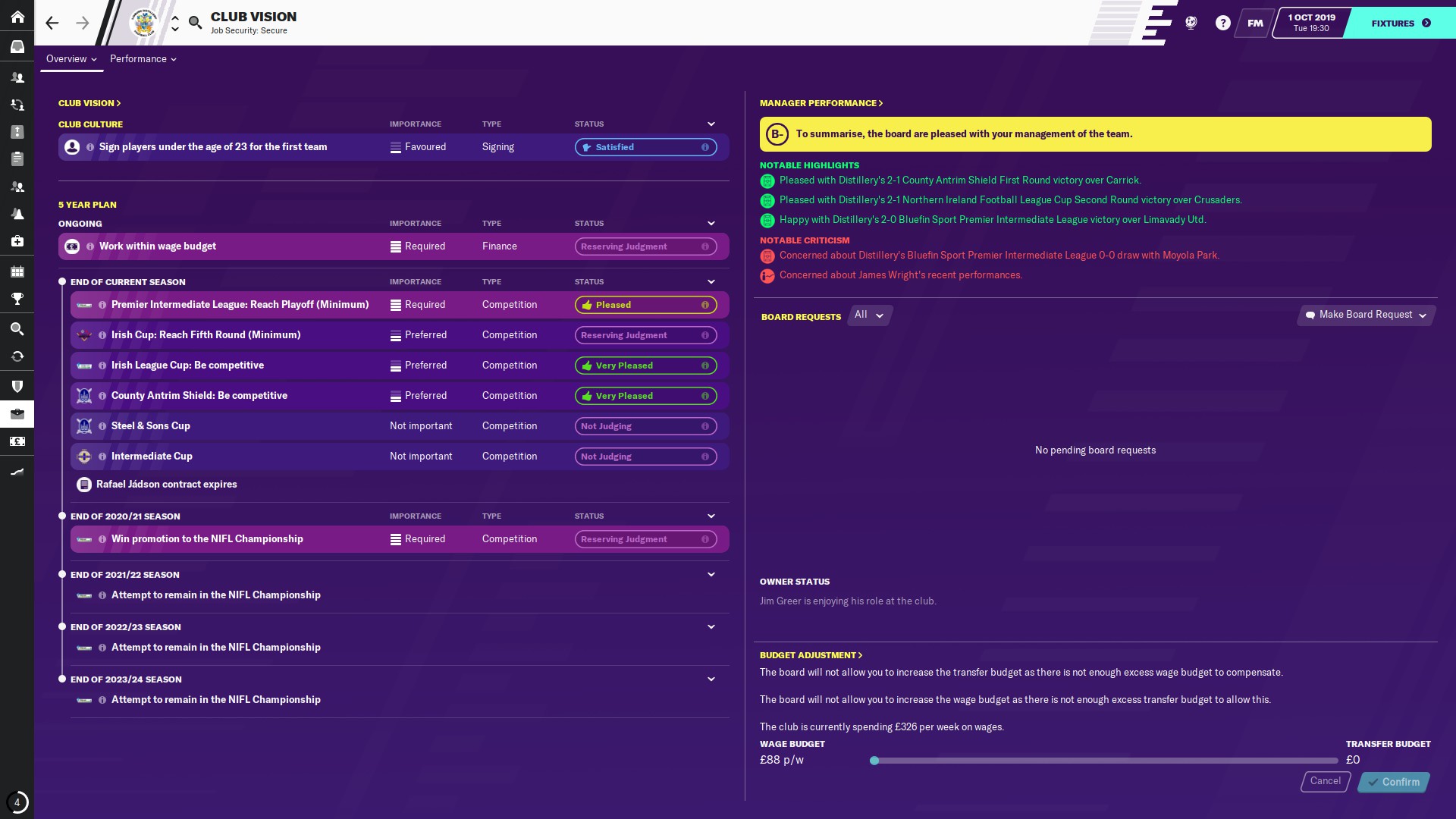This screenshot has width=1456, height=819.
Task: Go forward with the right arrow
Action: point(83,23)
